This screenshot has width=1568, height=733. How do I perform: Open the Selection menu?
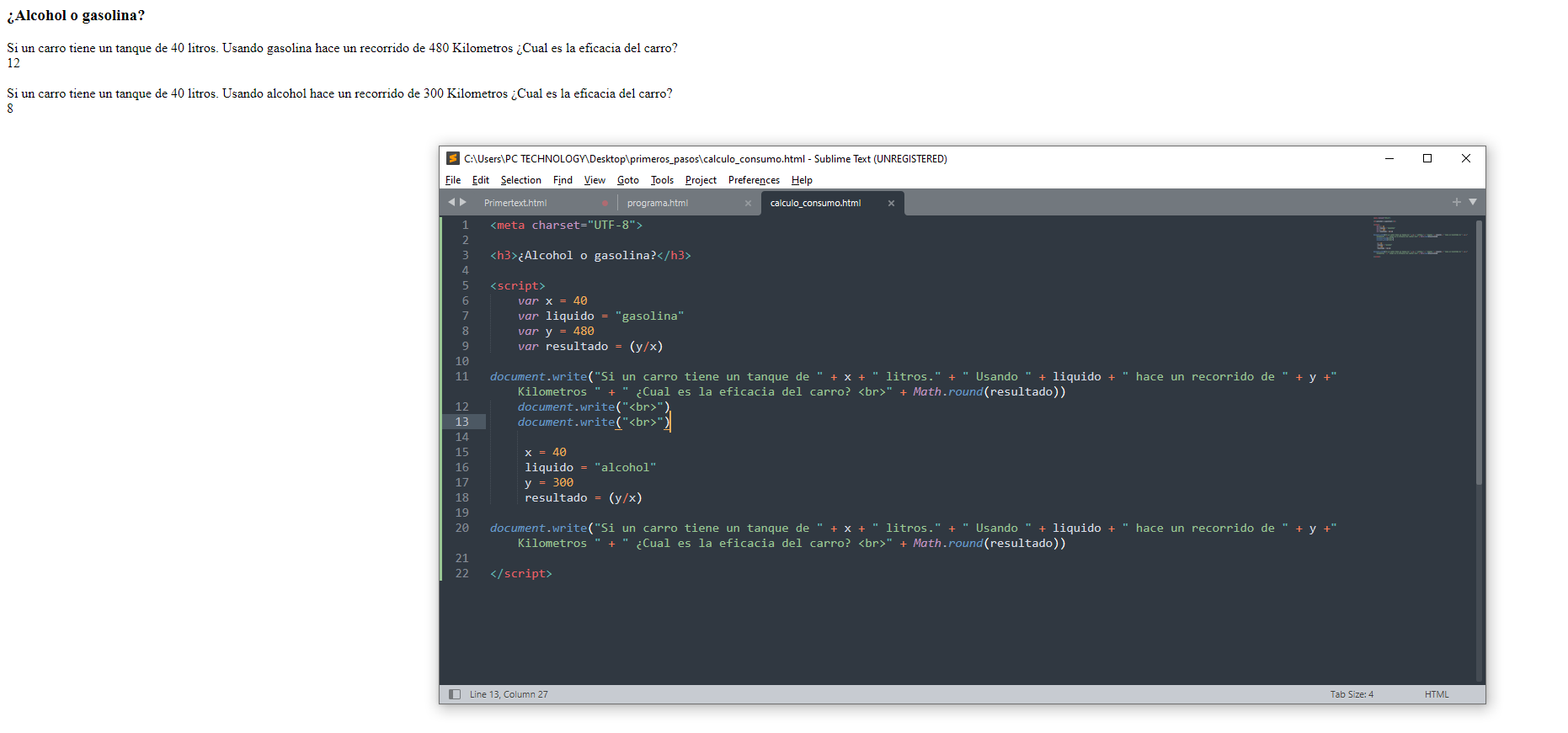521,180
